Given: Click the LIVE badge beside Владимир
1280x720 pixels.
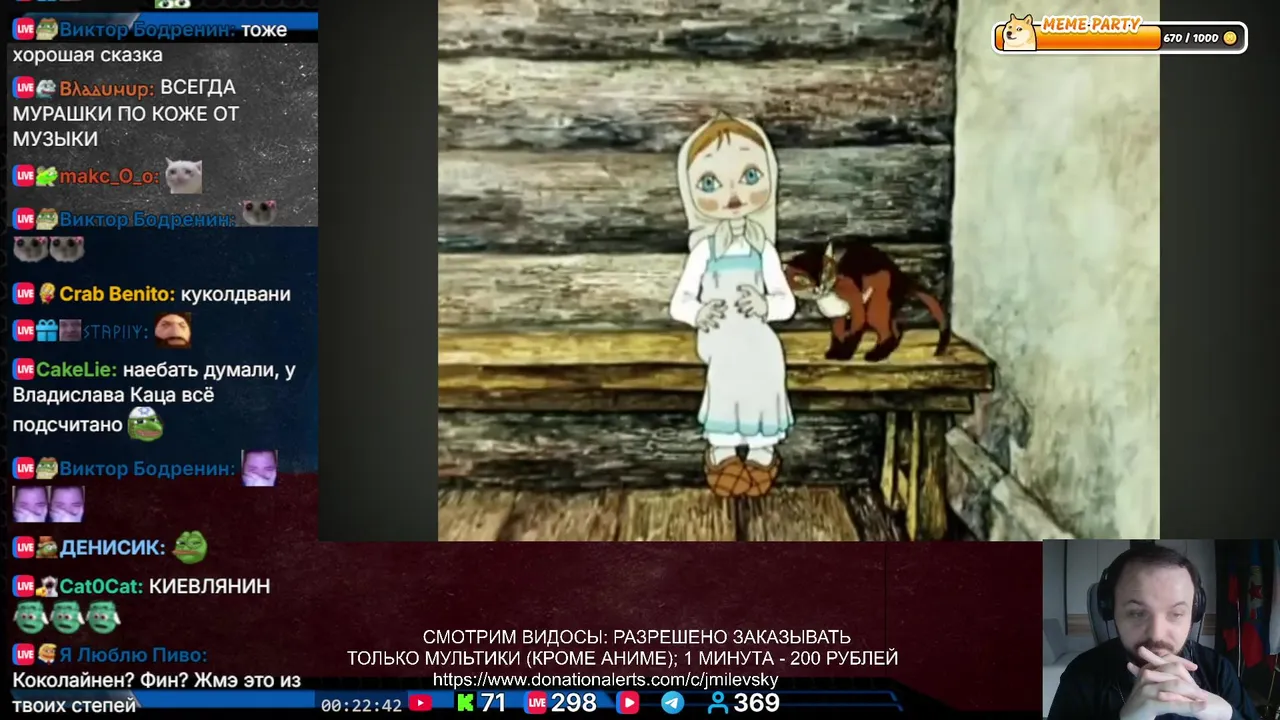Looking at the screenshot, I should pyautogui.click(x=24, y=88).
